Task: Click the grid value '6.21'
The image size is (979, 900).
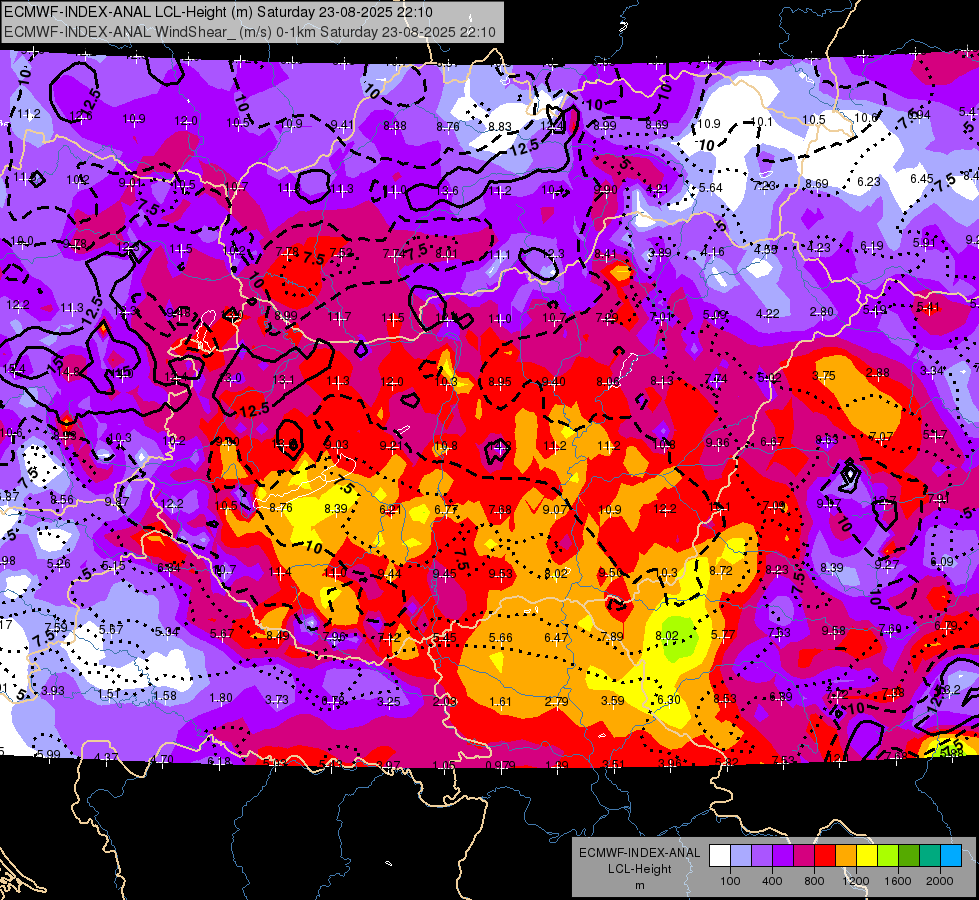Action: pos(390,510)
